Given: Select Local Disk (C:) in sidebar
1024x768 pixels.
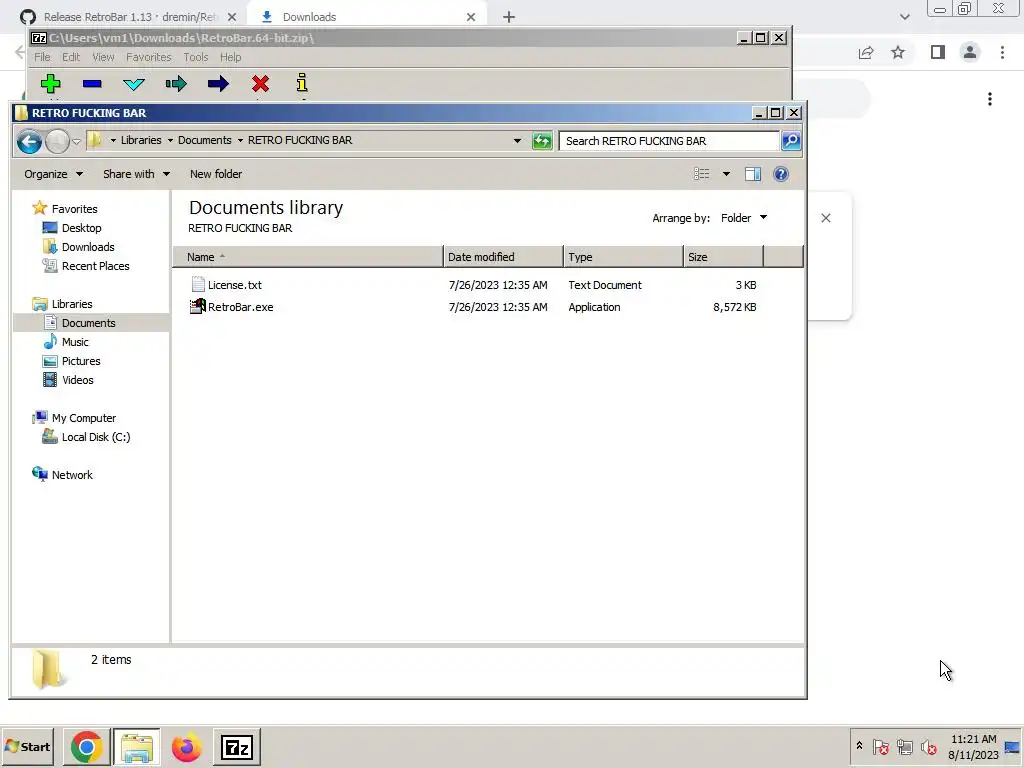Looking at the screenshot, I should (95, 437).
